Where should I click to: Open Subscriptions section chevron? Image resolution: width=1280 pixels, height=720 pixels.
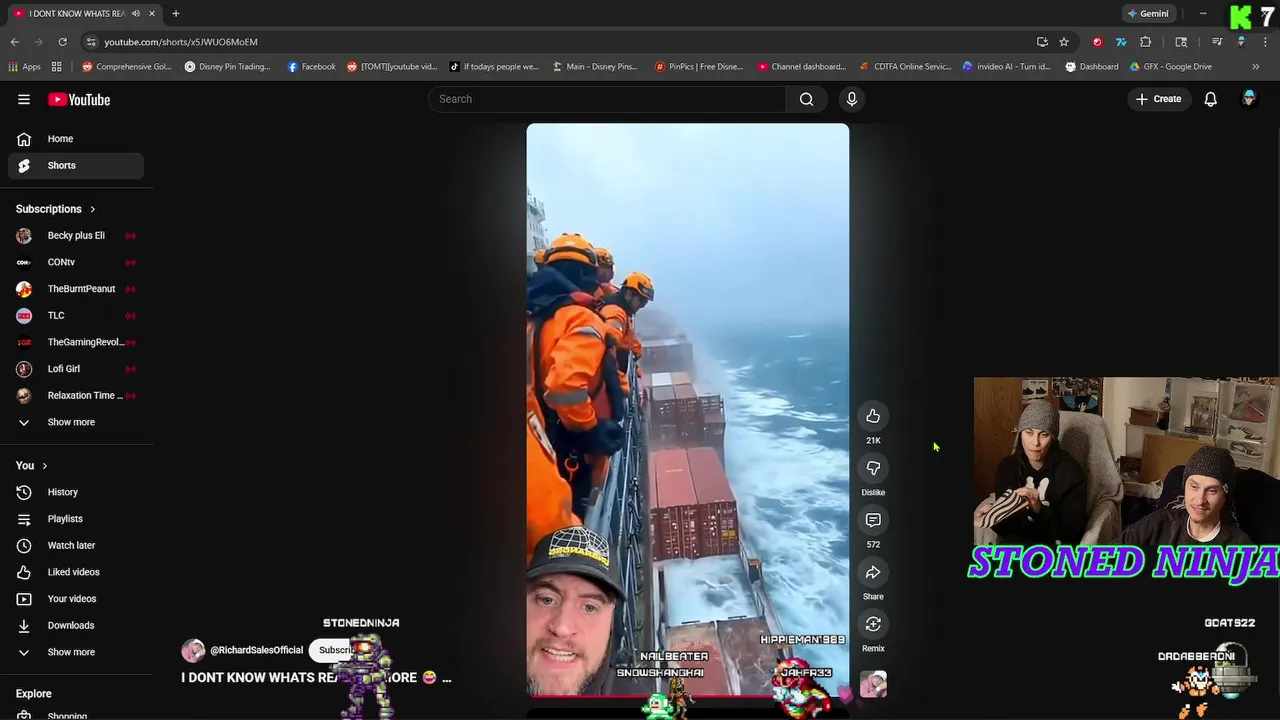pyautogui.click(x=92, y=209)
